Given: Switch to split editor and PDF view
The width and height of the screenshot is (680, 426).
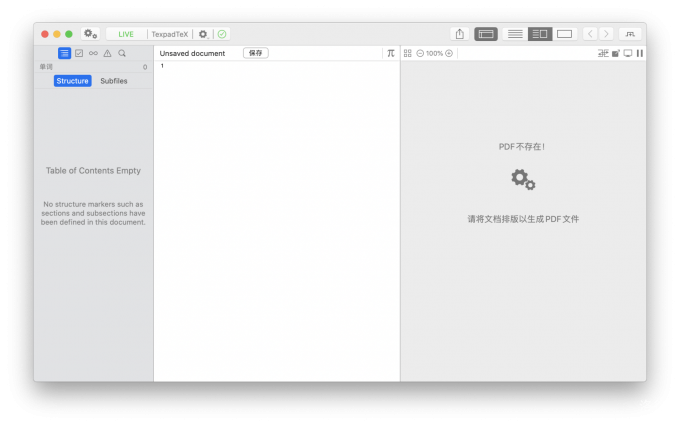Looking at the screenshot, I should tap(539, 34).
